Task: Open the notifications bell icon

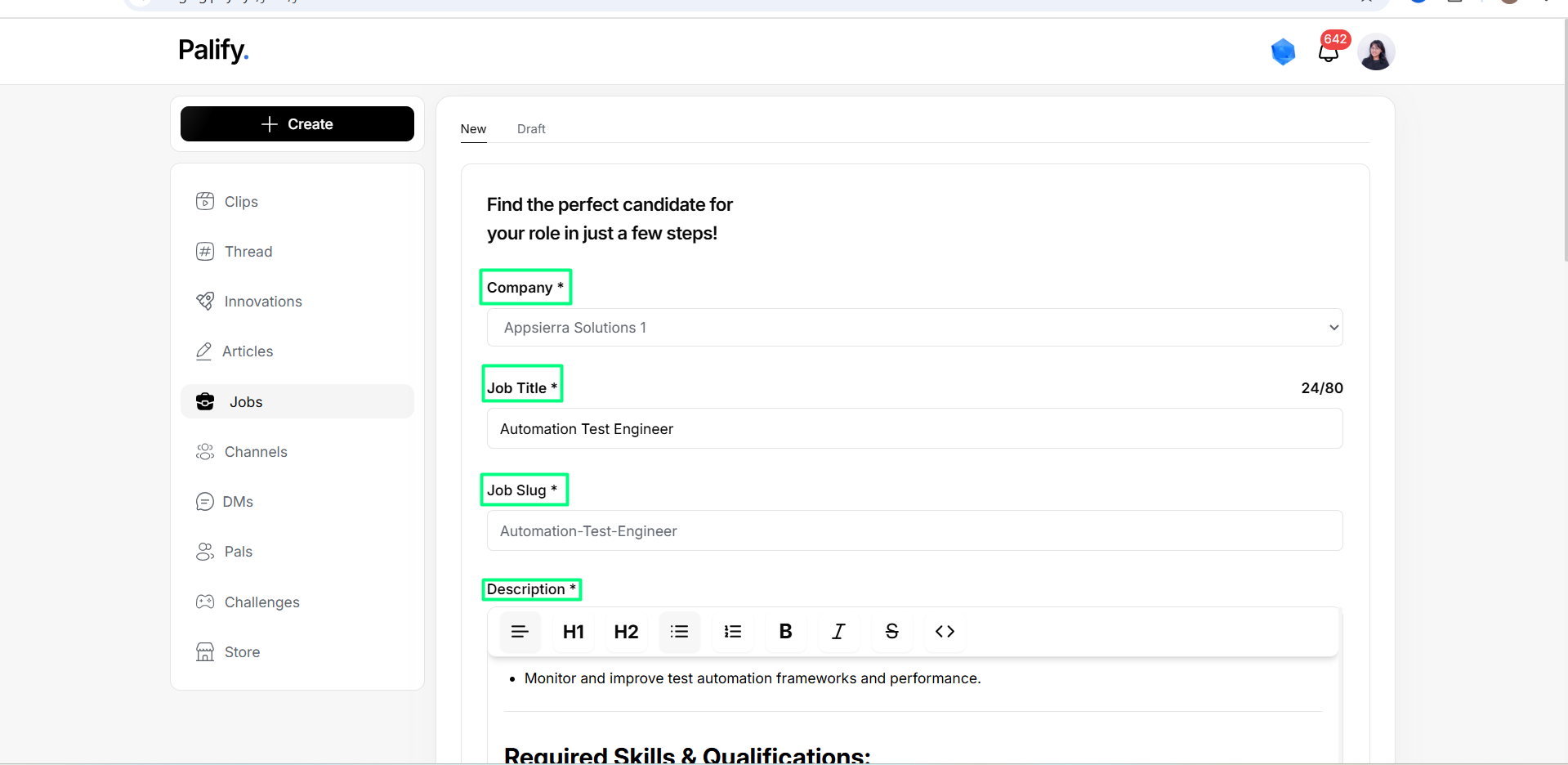Action: pos(1329,53)
